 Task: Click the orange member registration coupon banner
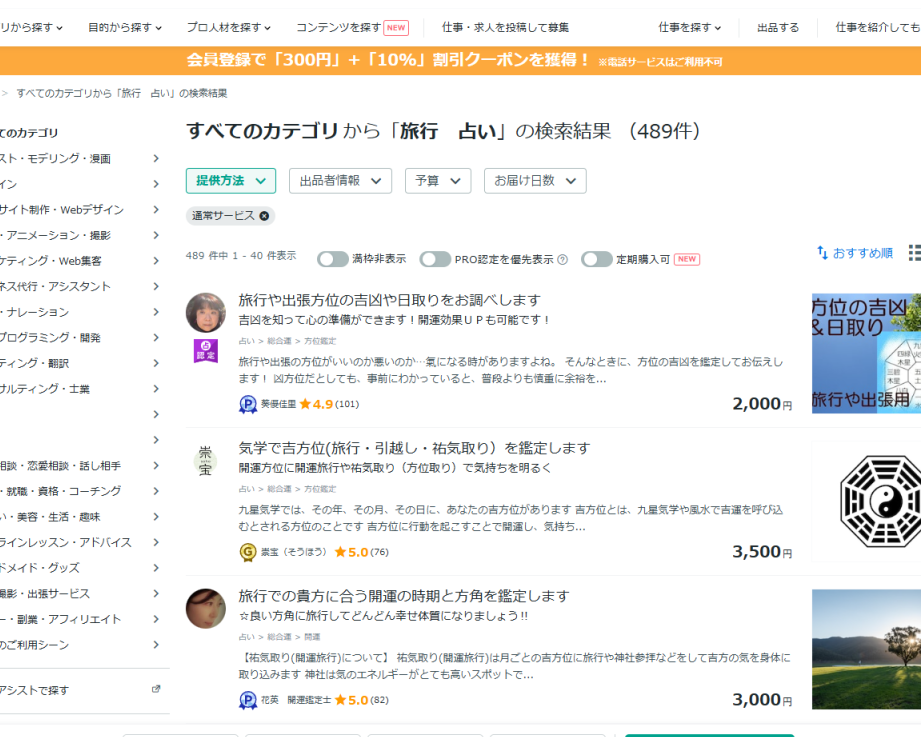(x=455, y=60)
